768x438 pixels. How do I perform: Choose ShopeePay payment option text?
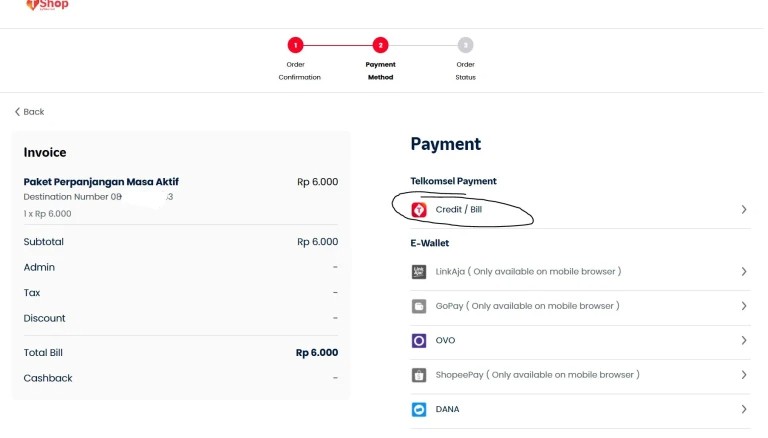tap(538, 375)
